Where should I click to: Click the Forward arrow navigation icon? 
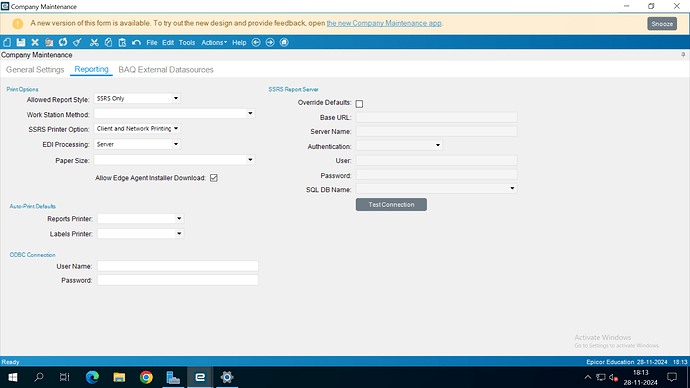pos(270,42)
